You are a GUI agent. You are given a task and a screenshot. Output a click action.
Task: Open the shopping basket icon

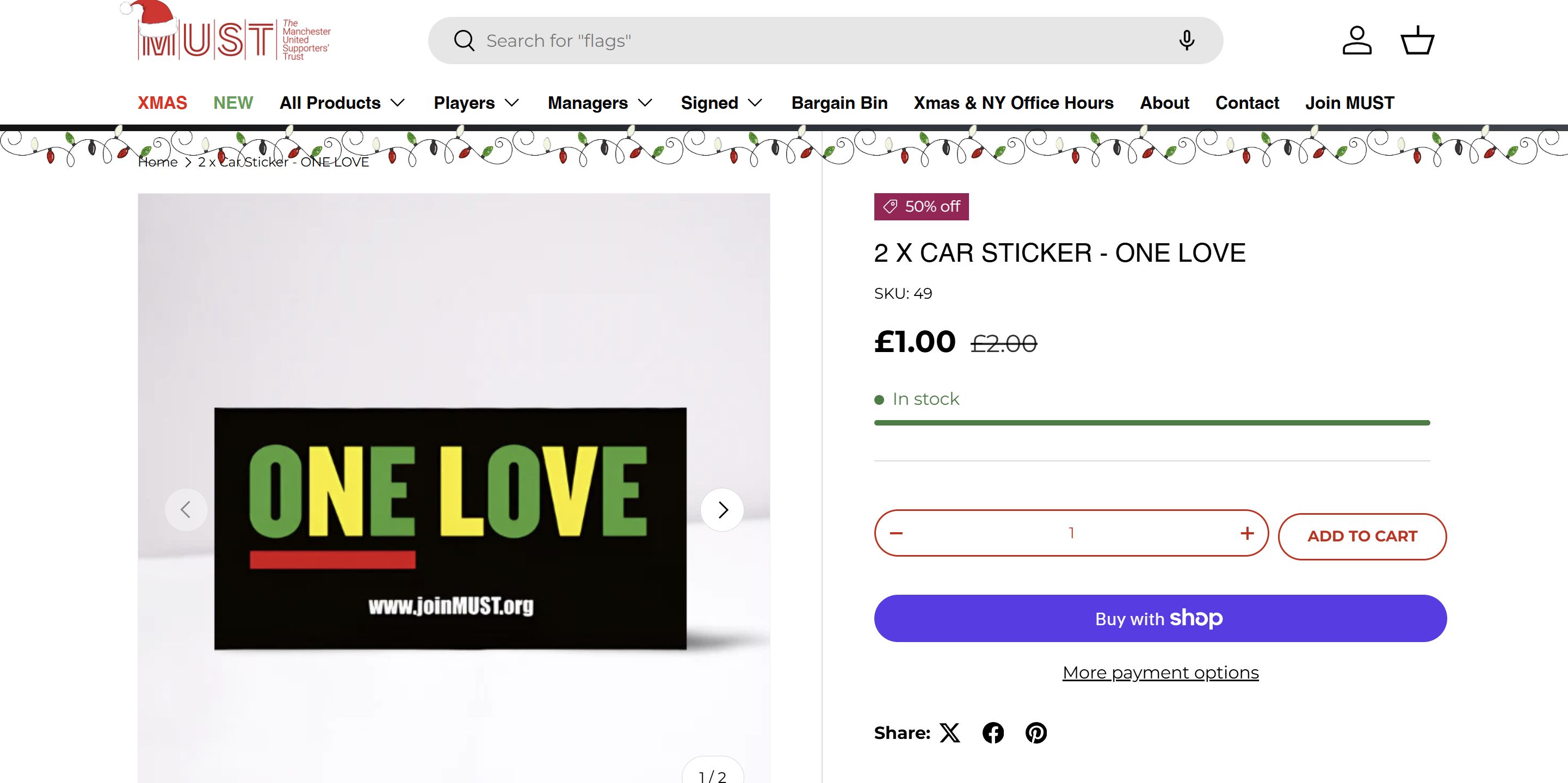pyautogui.click(x=1417, y=40)
